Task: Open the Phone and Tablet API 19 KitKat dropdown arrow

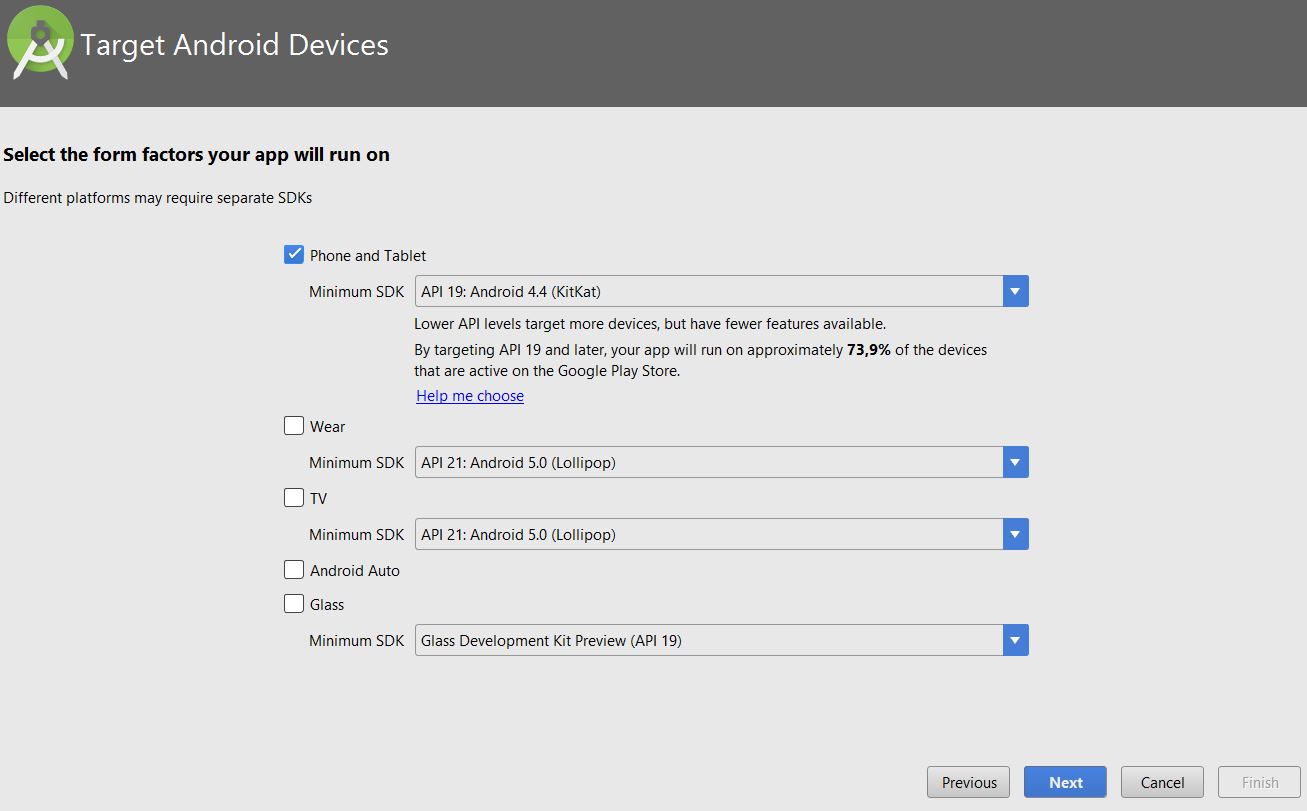Action: click(1015, 291)
